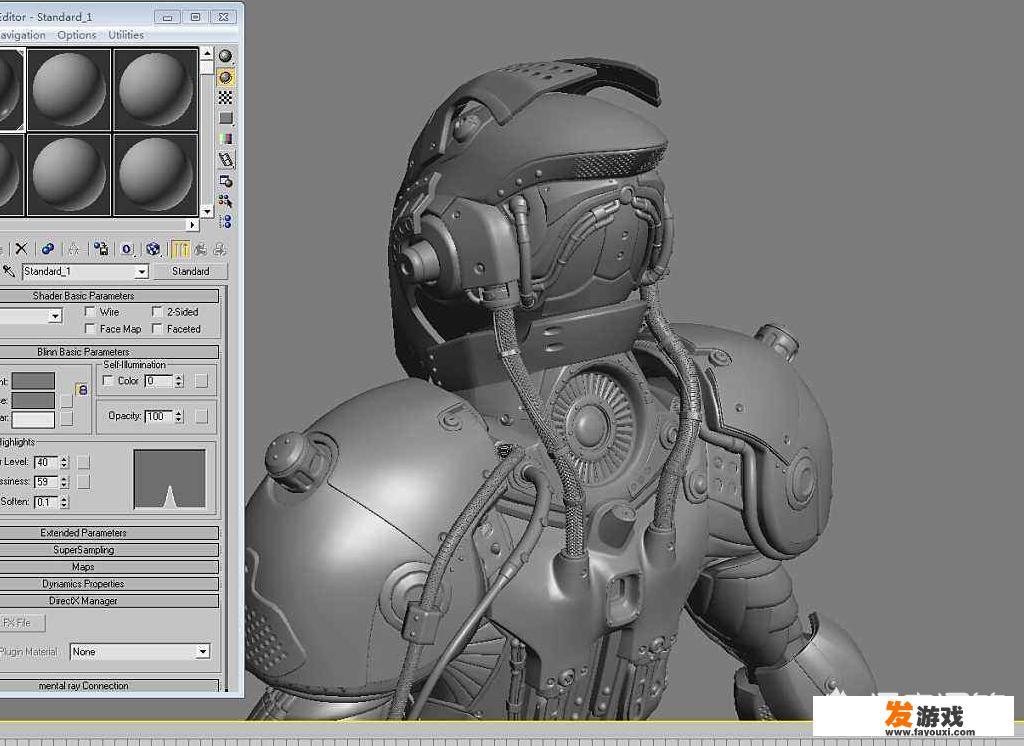
Task: Click the Standard material type button
Action: coord(191,271)
